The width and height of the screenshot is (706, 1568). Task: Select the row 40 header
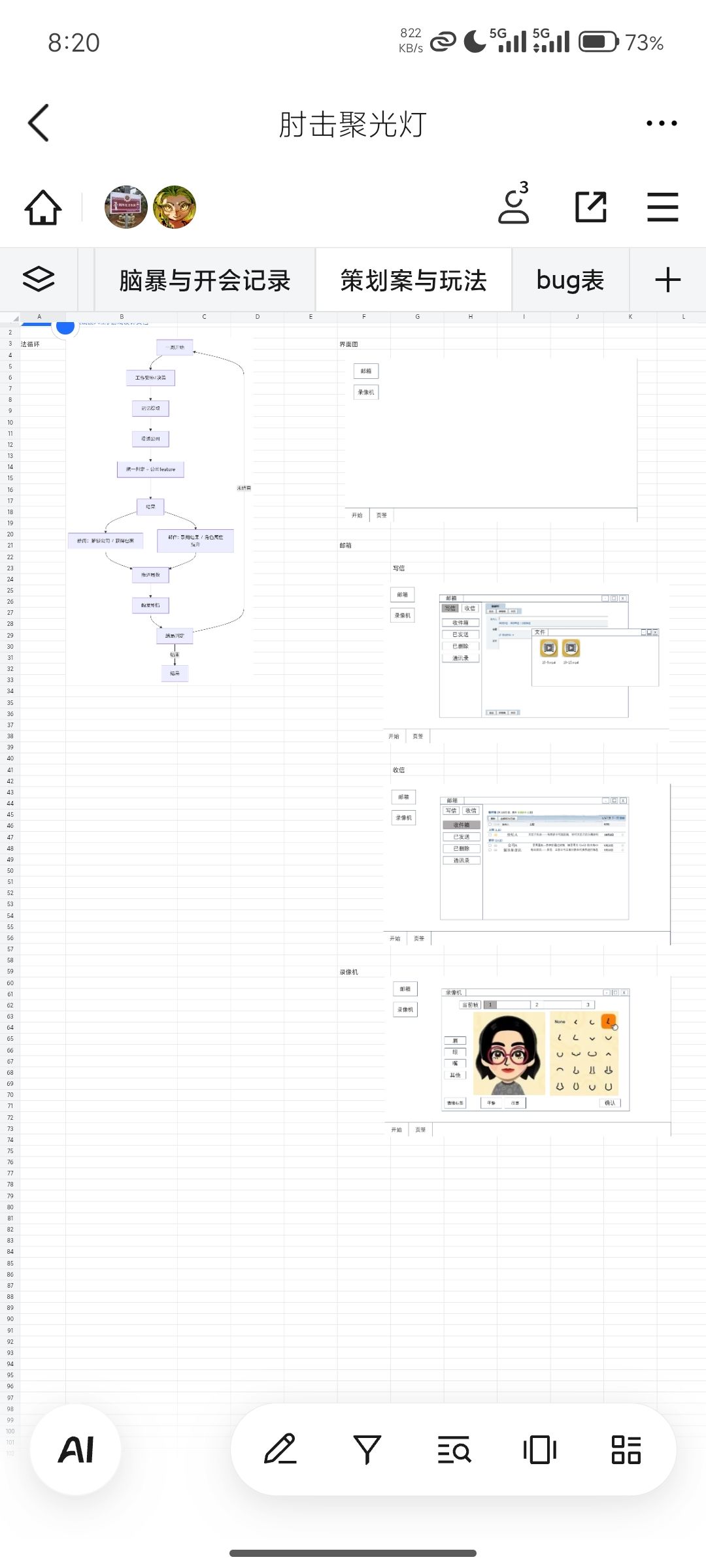click(10, 759)
